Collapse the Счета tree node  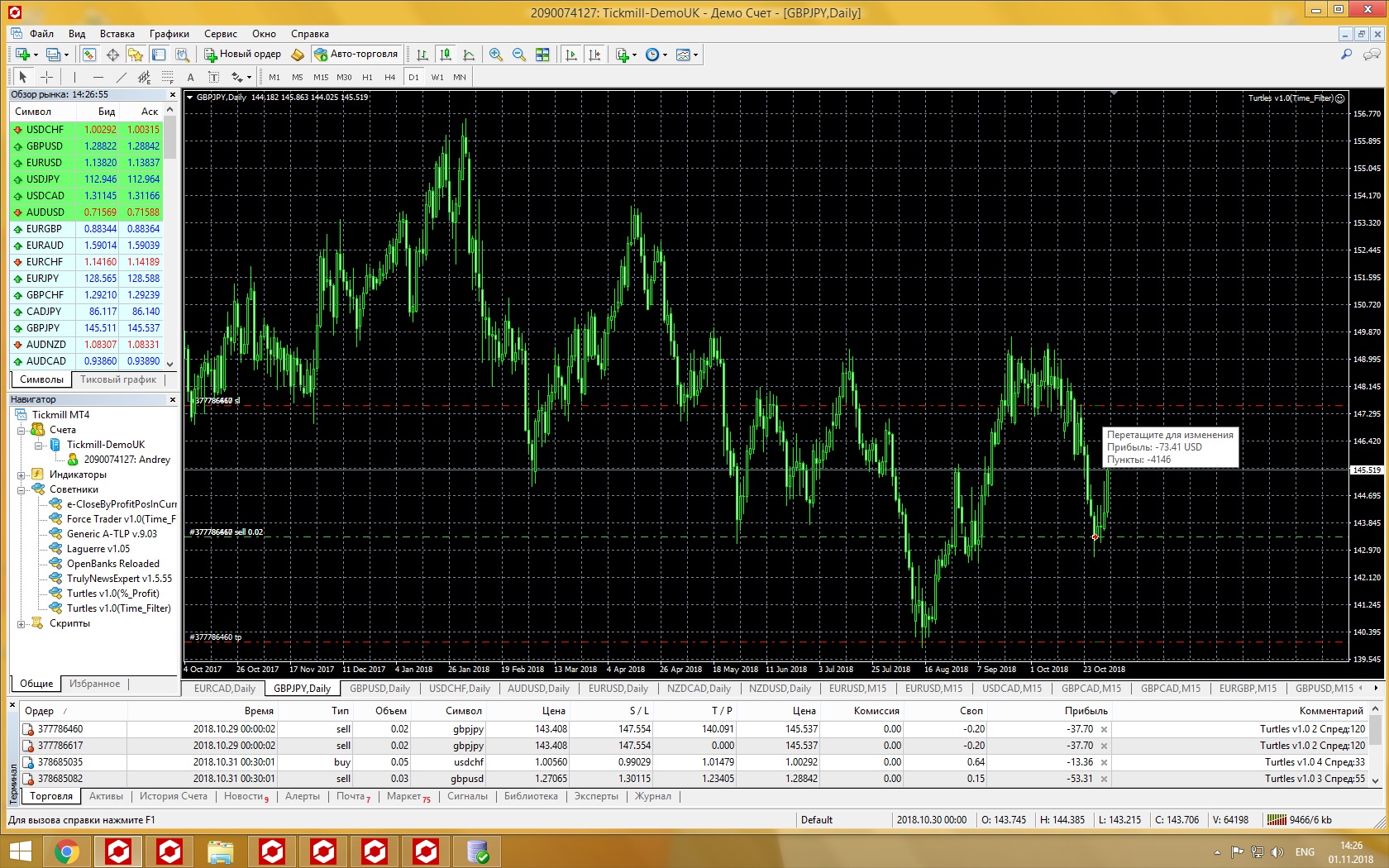21,430
